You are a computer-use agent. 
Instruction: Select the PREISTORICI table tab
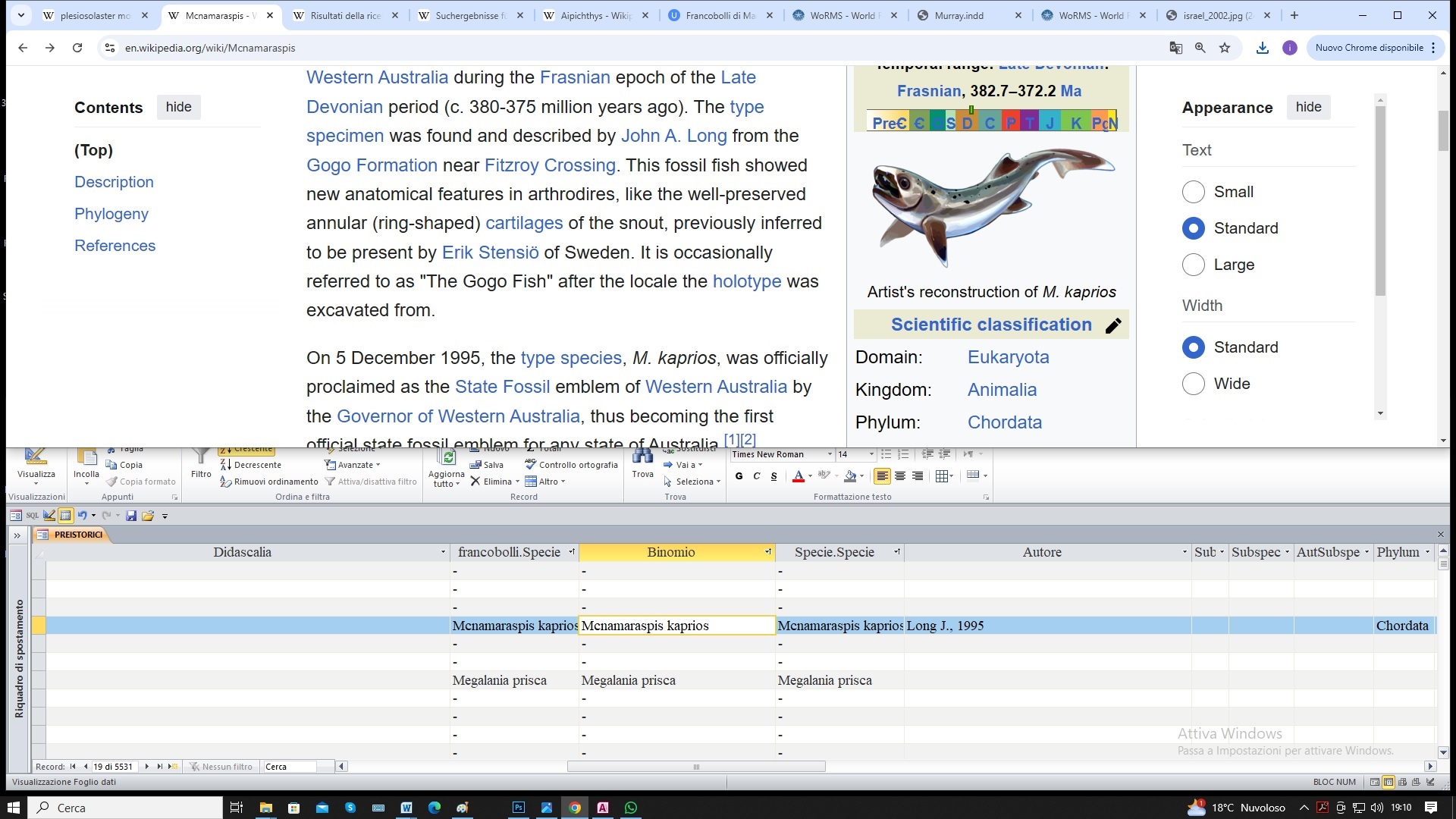71,535
